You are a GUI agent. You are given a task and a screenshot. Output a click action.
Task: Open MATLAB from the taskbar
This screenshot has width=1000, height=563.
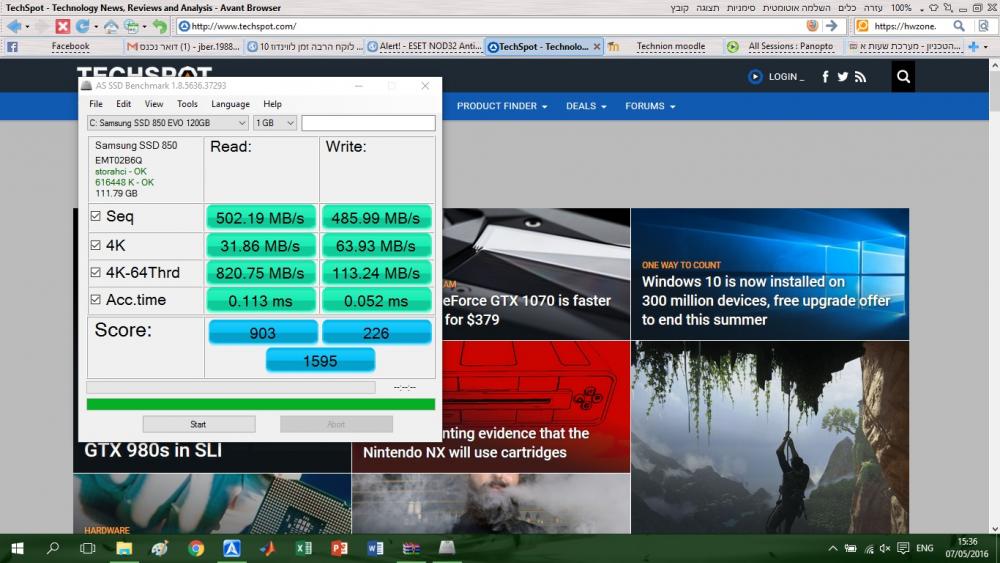(x=268, y=548)
